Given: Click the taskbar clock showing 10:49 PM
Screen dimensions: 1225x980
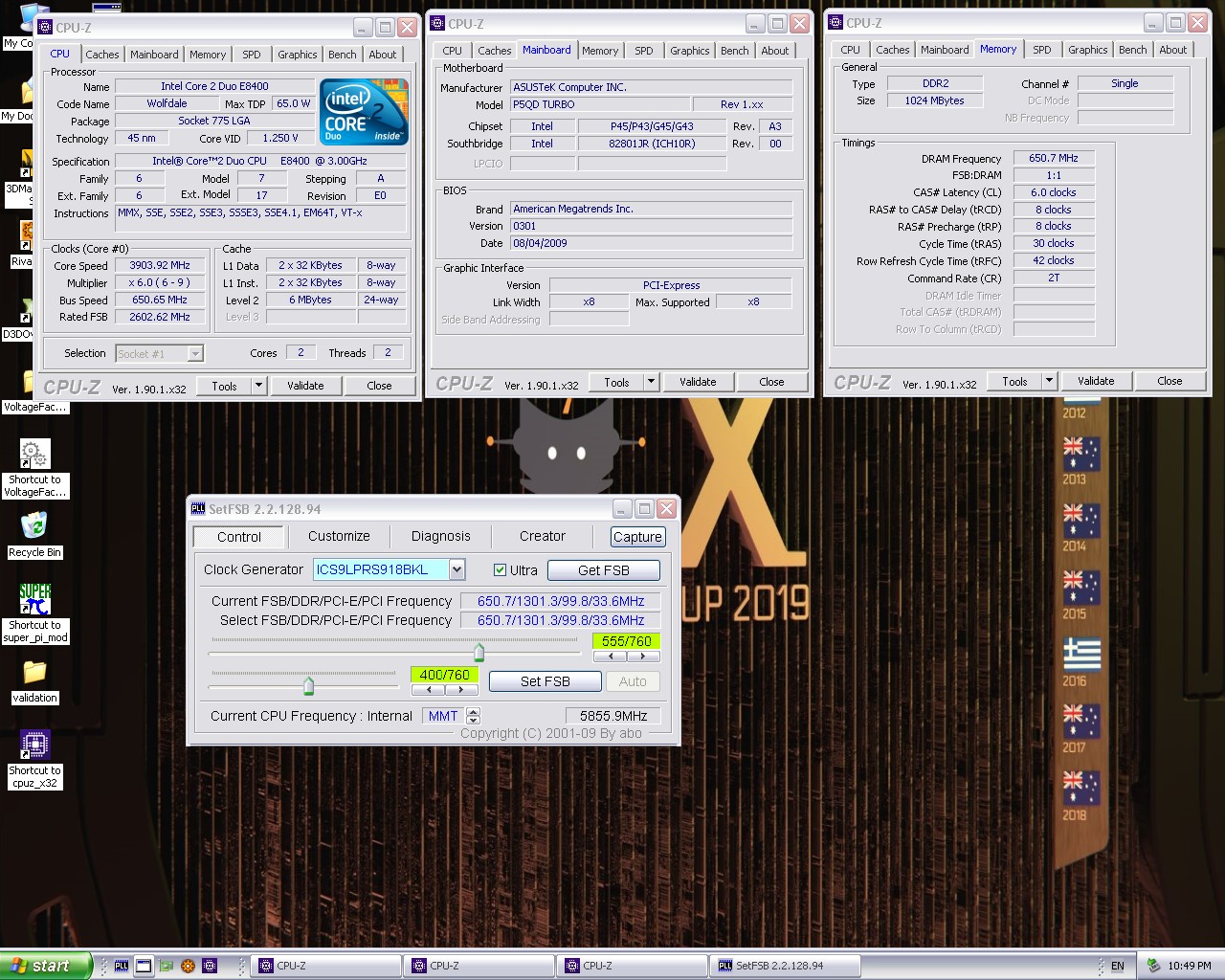Looking at the screenshot, I should 1190,966.
